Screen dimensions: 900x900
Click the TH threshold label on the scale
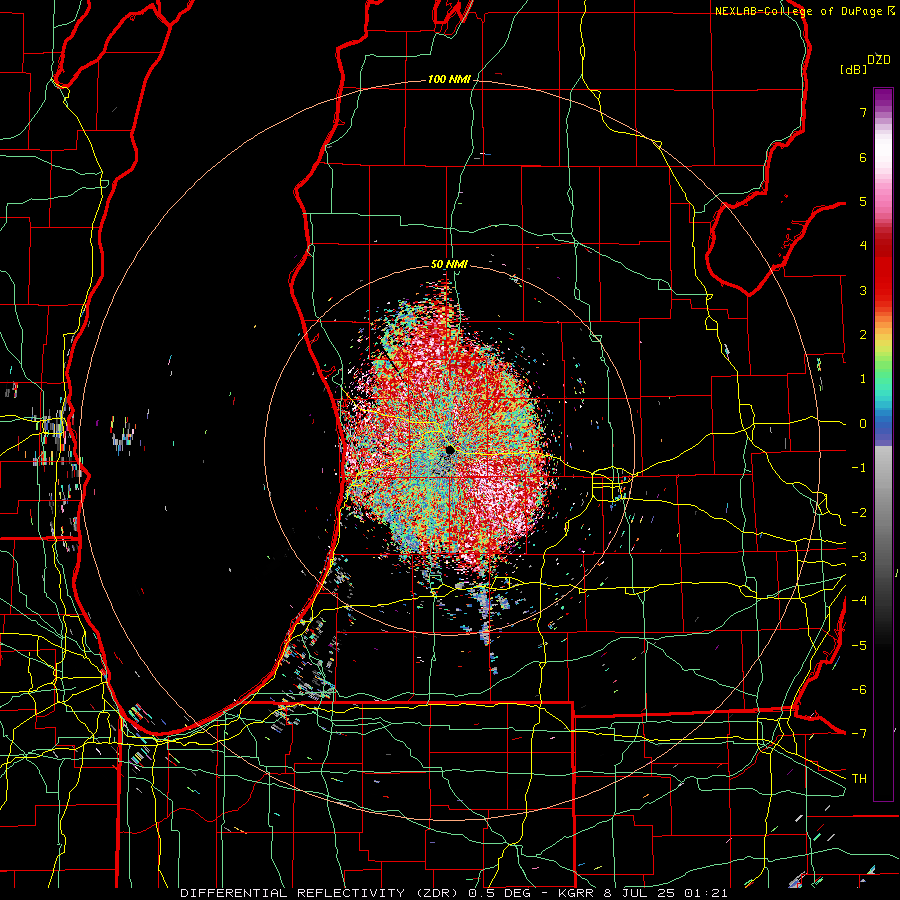(859, 778)
